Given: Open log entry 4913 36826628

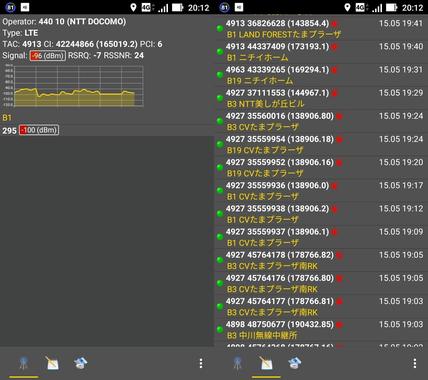Looking at the screenshot, I should pos(321,29).
